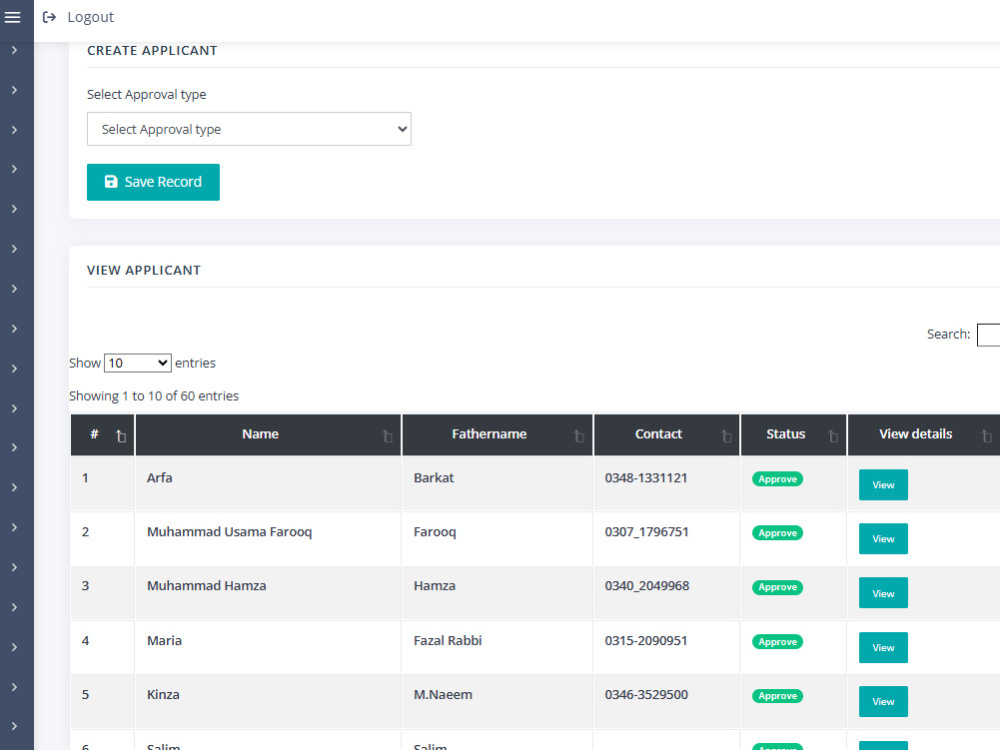The image size is (1000, 750).
Task: Click contact number 0307_1796751
Action: click(647, 532)
